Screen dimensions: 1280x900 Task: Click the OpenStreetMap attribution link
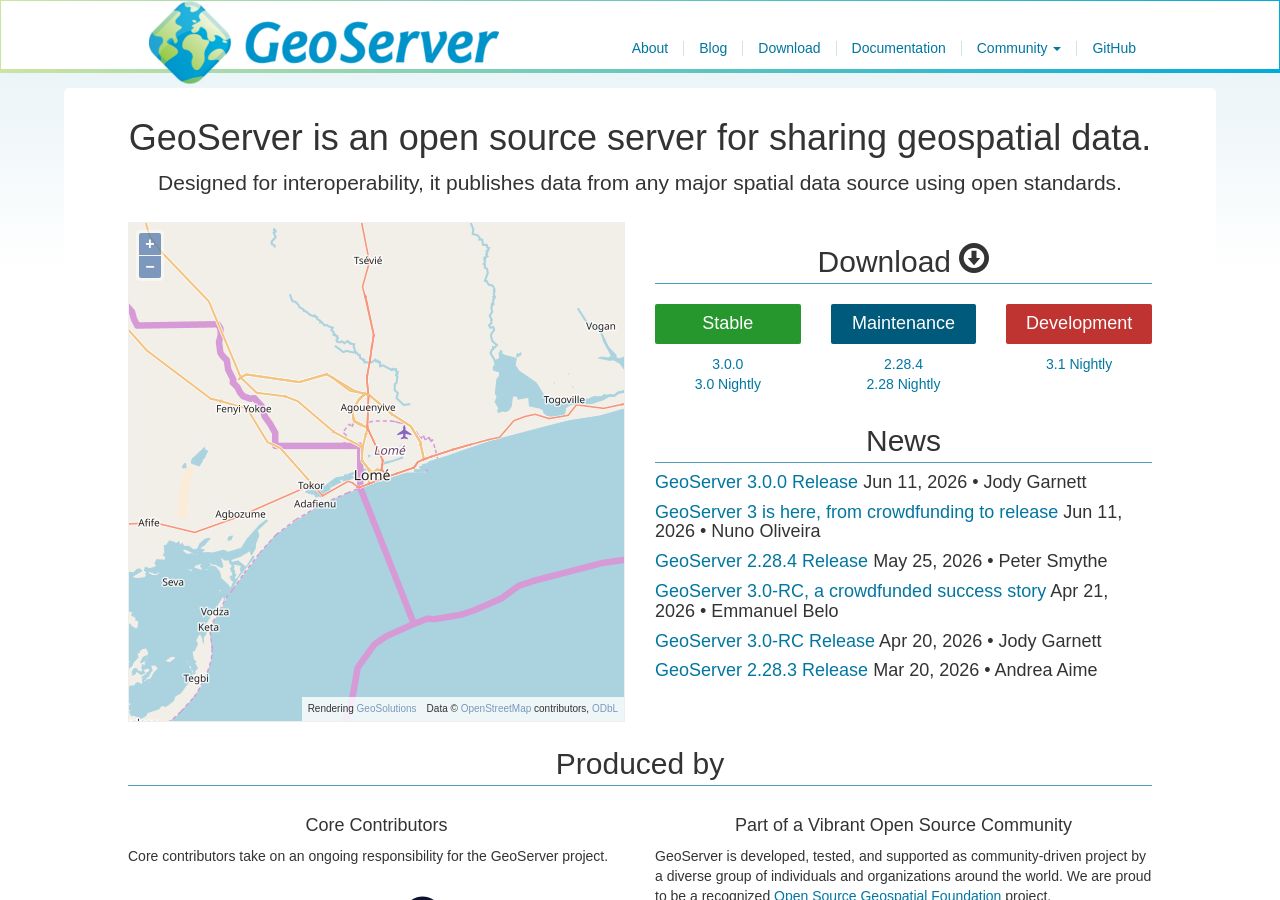pyautogui.click(x=496, y=709)
